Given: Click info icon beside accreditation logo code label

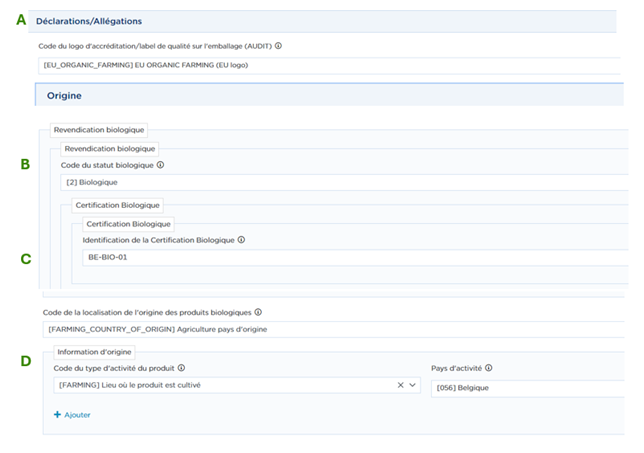Looking at the screenshot, I should coord(278,46).
